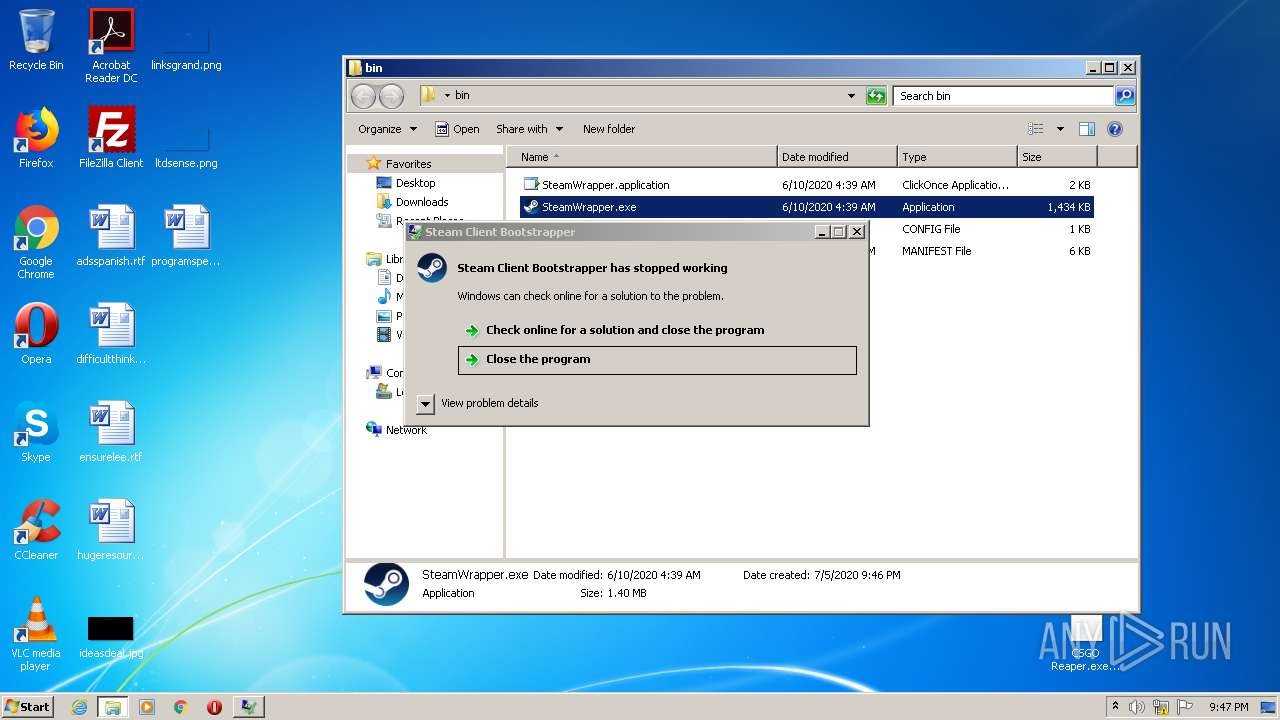Sort by Size column header
1280x720 pixels.
coord(1057,157)
